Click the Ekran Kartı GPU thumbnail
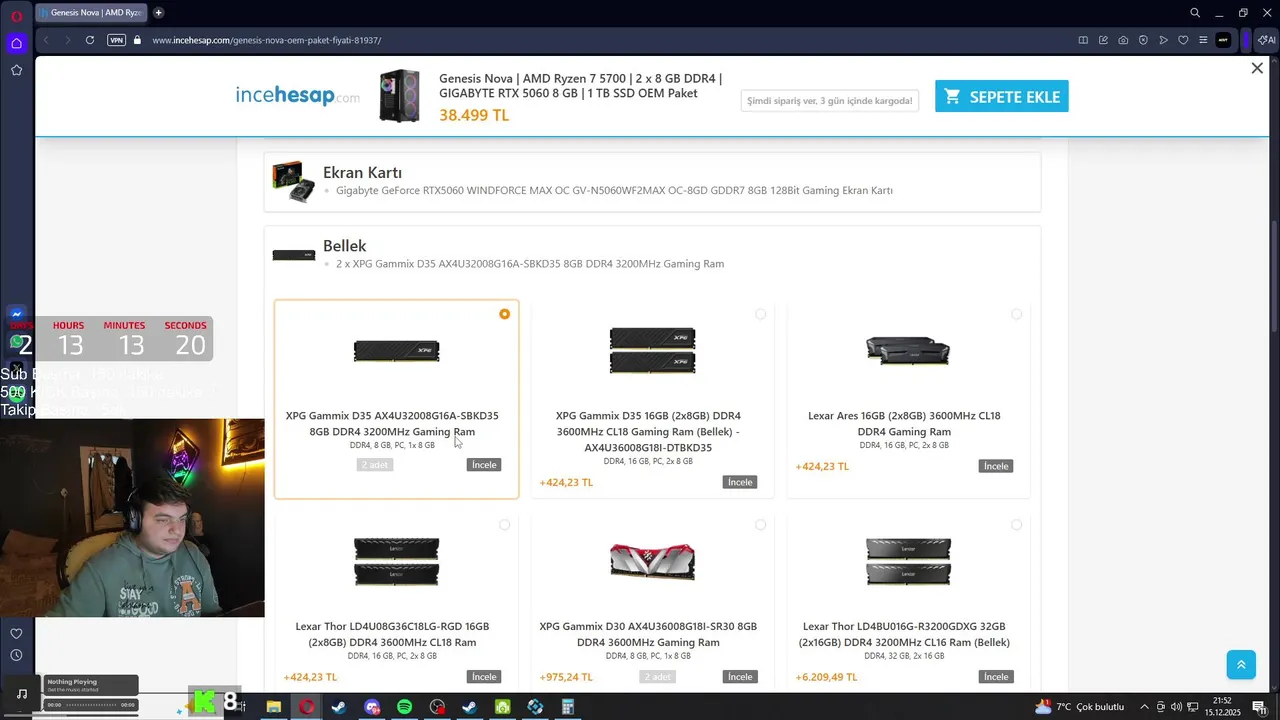 (293, 182)
